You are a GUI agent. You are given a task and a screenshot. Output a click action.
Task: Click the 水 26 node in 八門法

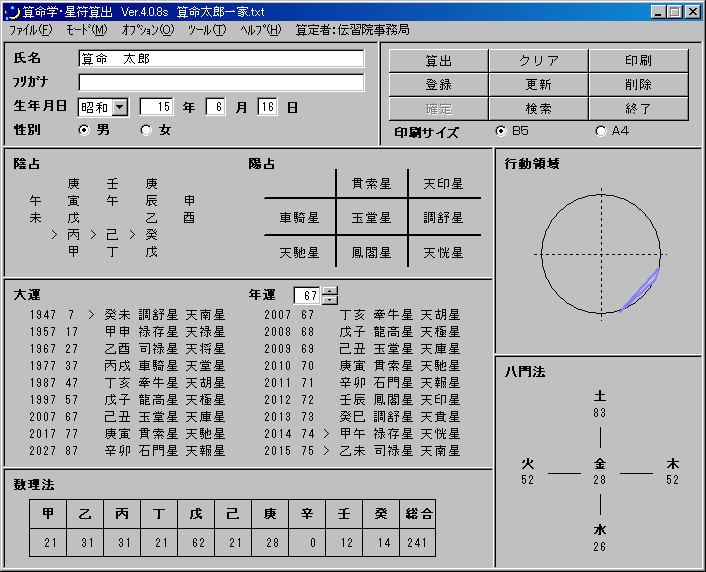coord(600,538)
